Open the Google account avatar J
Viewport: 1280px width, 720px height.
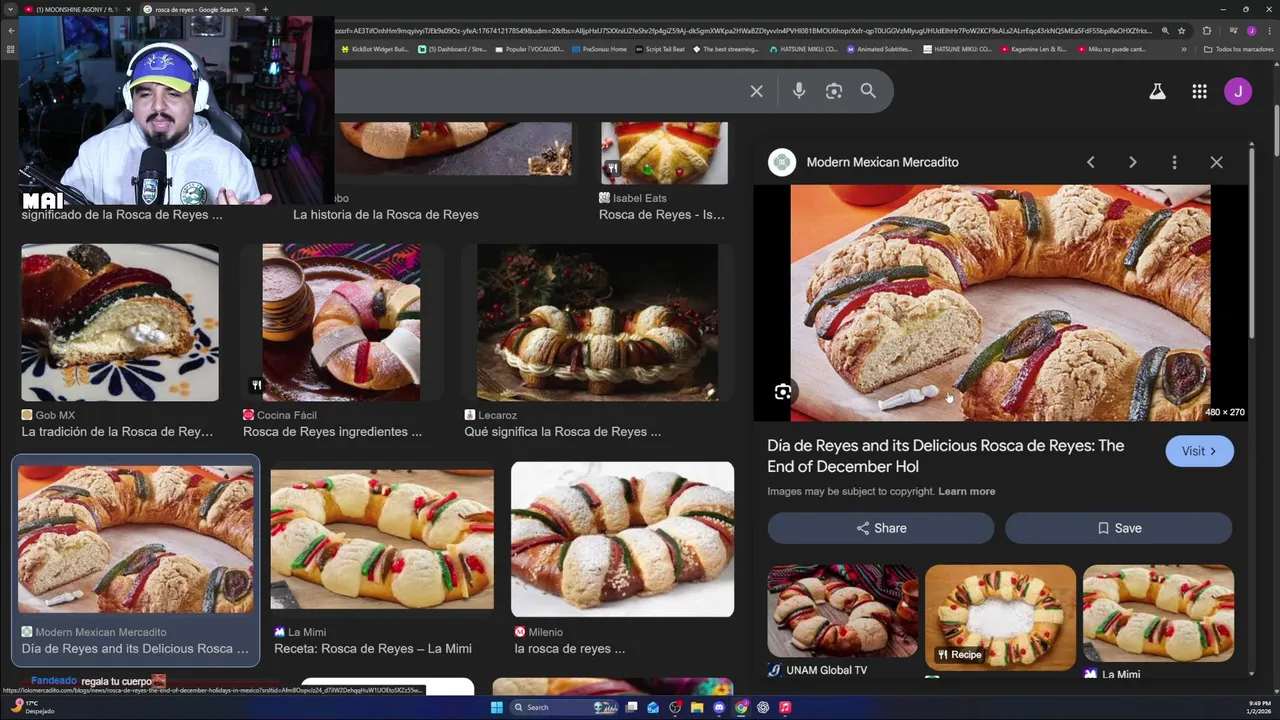point(1238,91)
